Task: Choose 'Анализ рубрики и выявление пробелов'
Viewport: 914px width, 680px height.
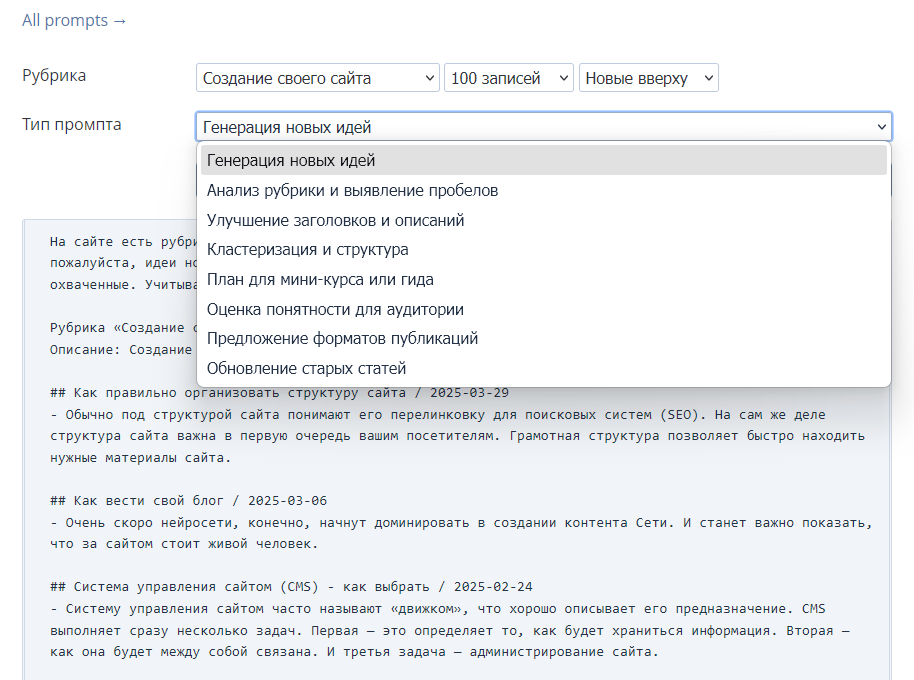Action: 544,191
